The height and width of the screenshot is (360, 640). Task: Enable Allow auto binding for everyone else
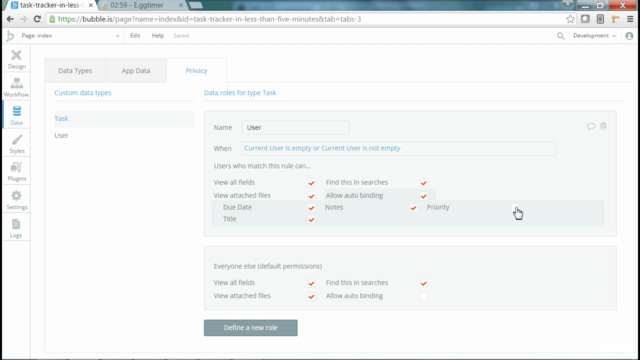pos(424,296)
